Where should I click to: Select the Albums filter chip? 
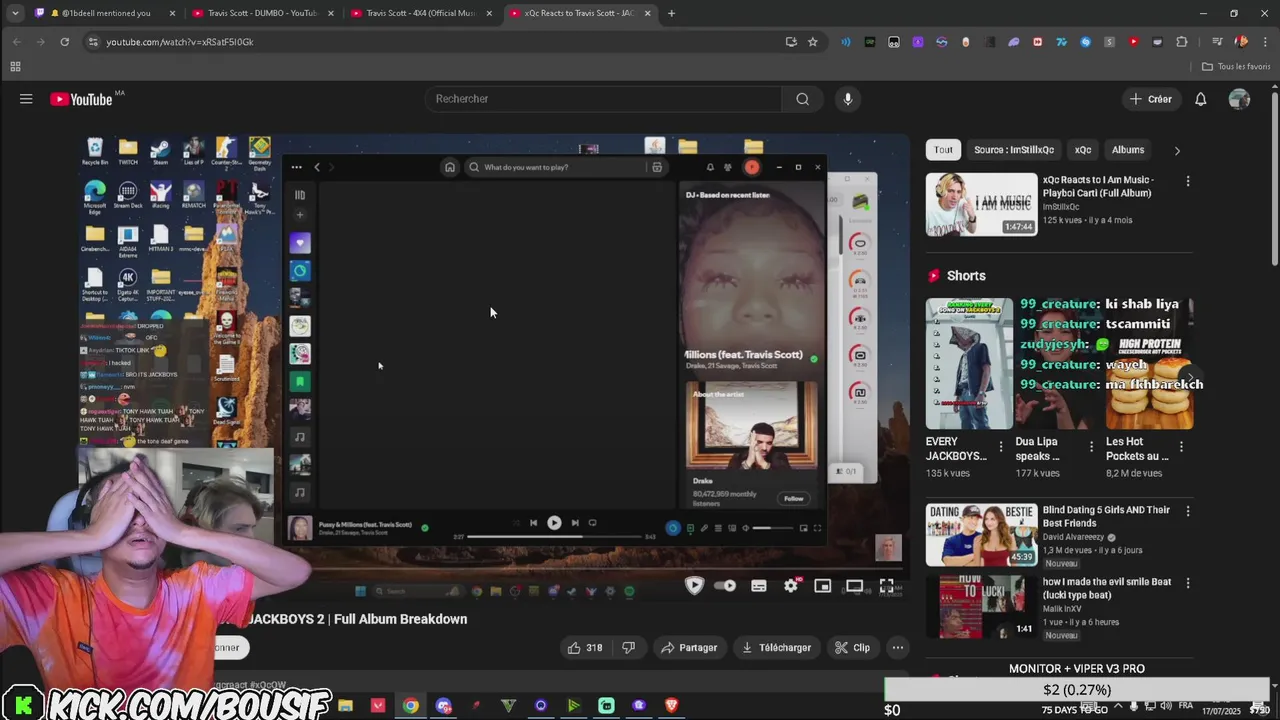pyautogui.click(x=1128, y=150)
